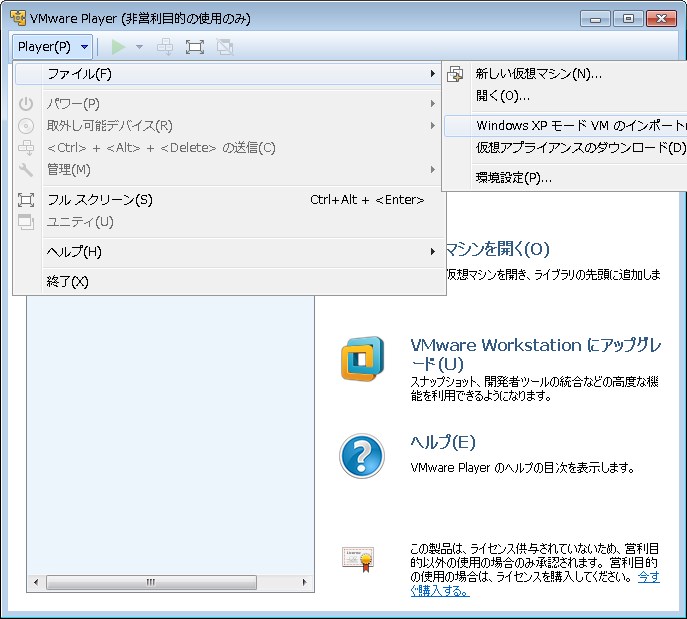Open the Player(P) dropdown menu
This screenshot has width=687, height=619.
53,46
